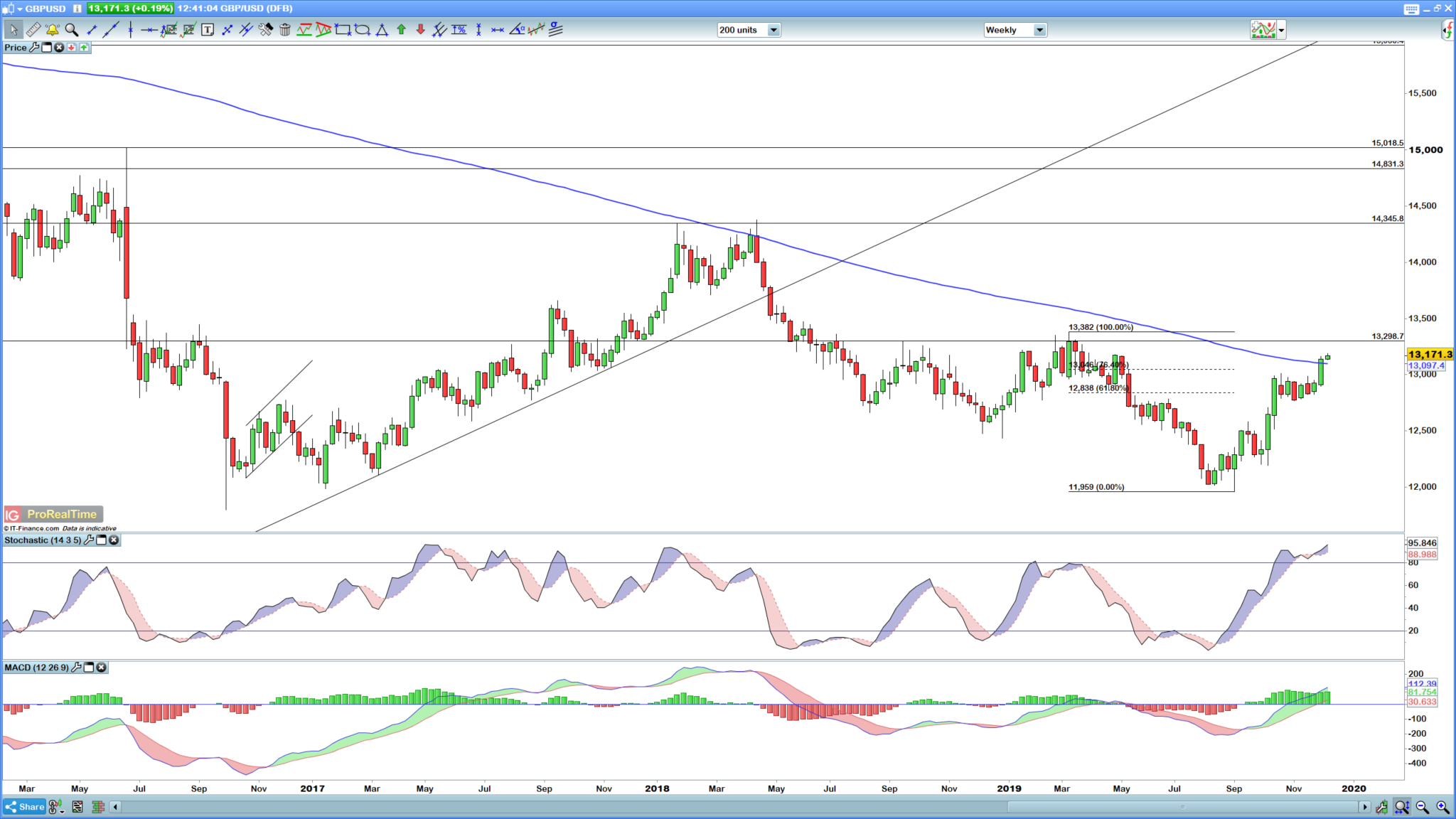Select the extended trend line tool

click(x=110, y=30)
